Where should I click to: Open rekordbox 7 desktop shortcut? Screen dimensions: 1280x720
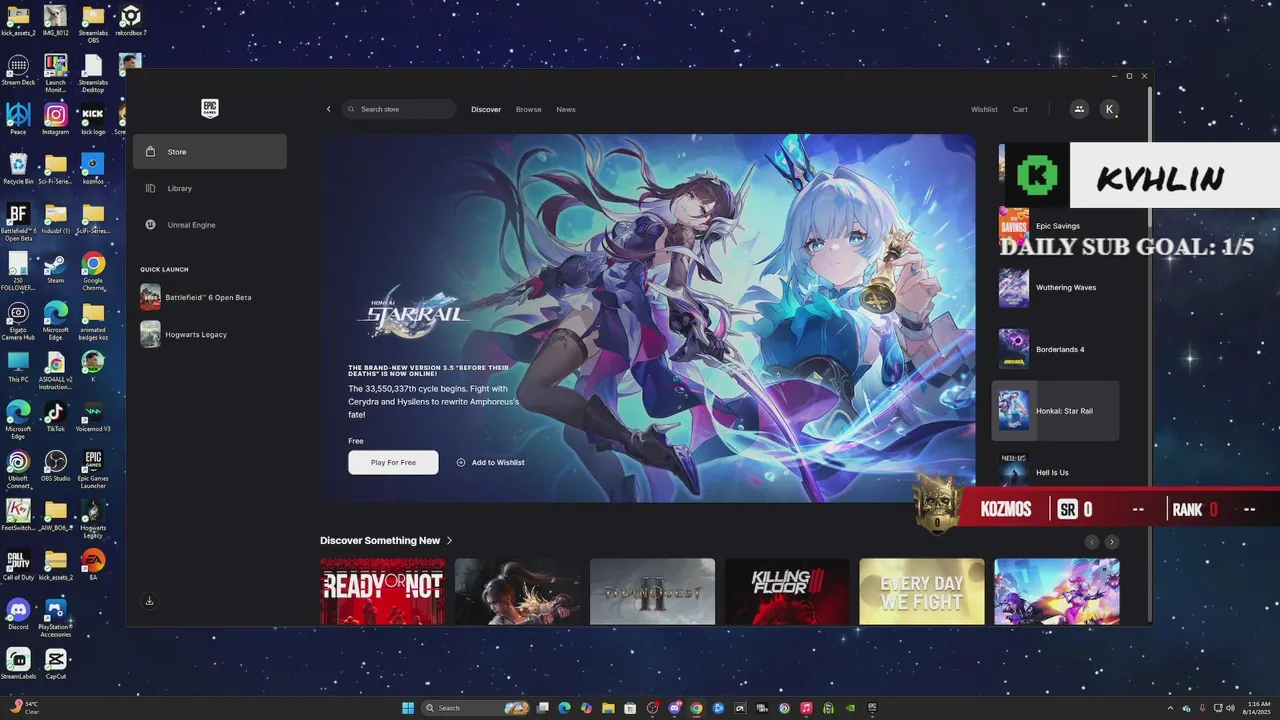point(130,21)
